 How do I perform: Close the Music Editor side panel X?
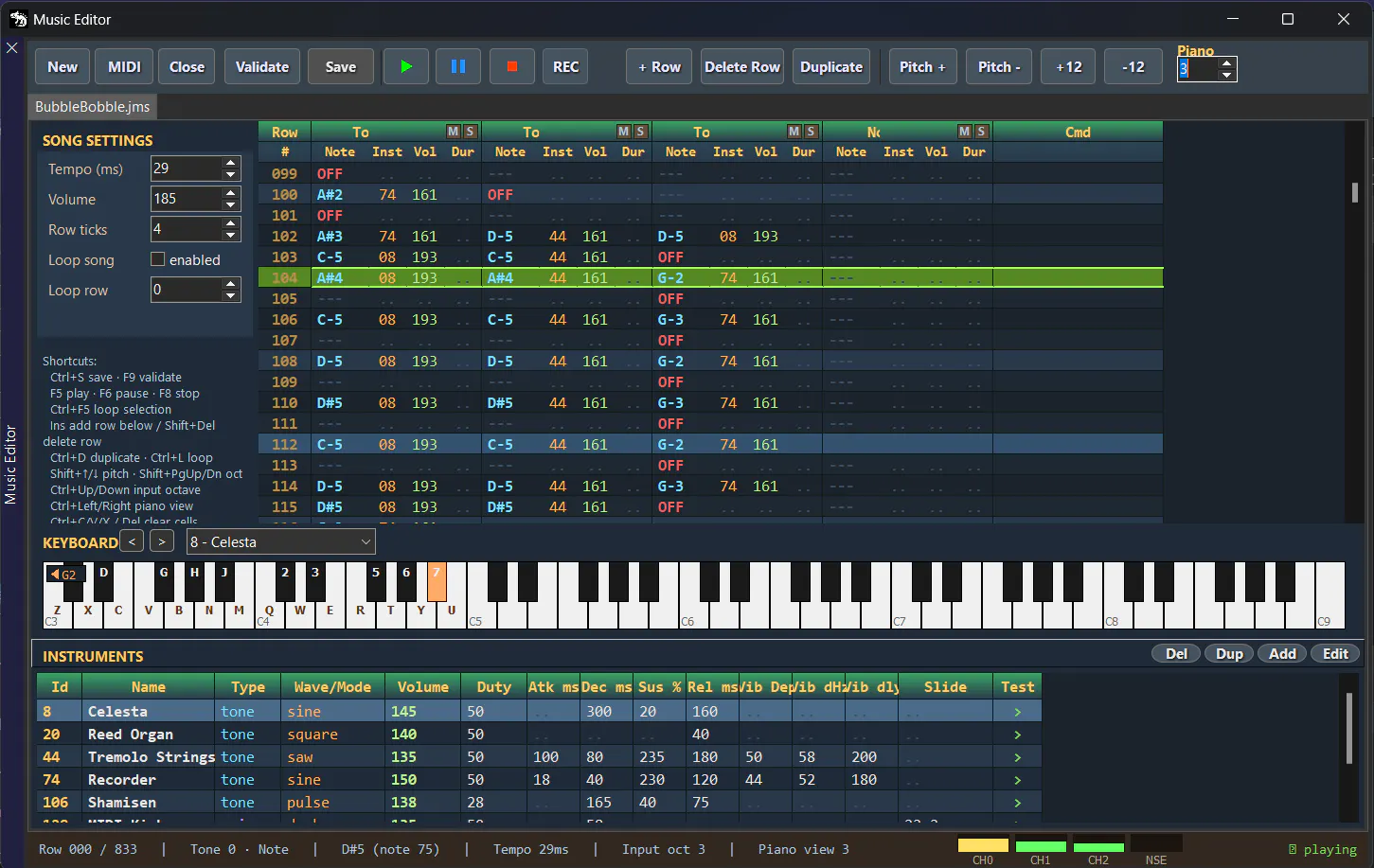[12, 47]
